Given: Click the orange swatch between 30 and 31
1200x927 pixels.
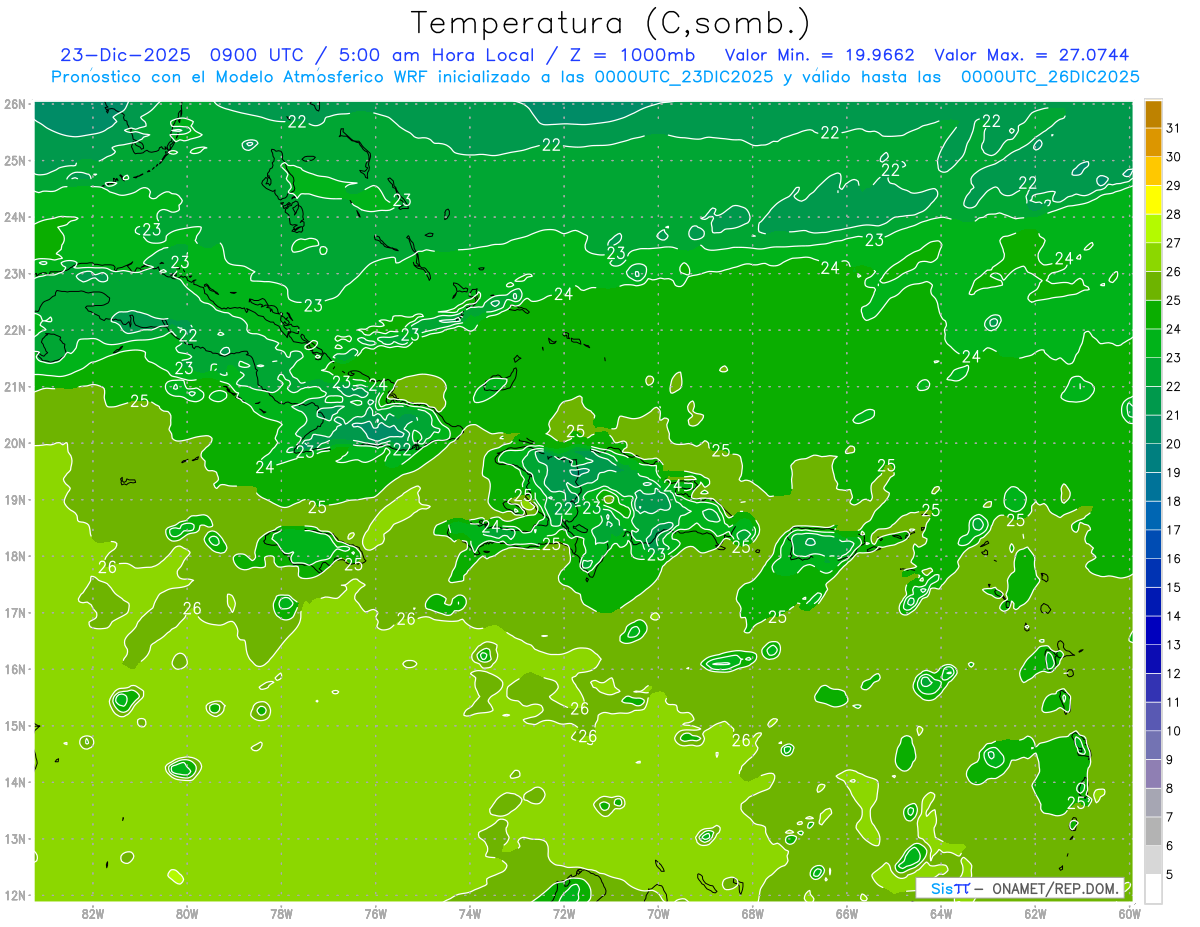Looking at the screenshot, I should [1154, 143].
